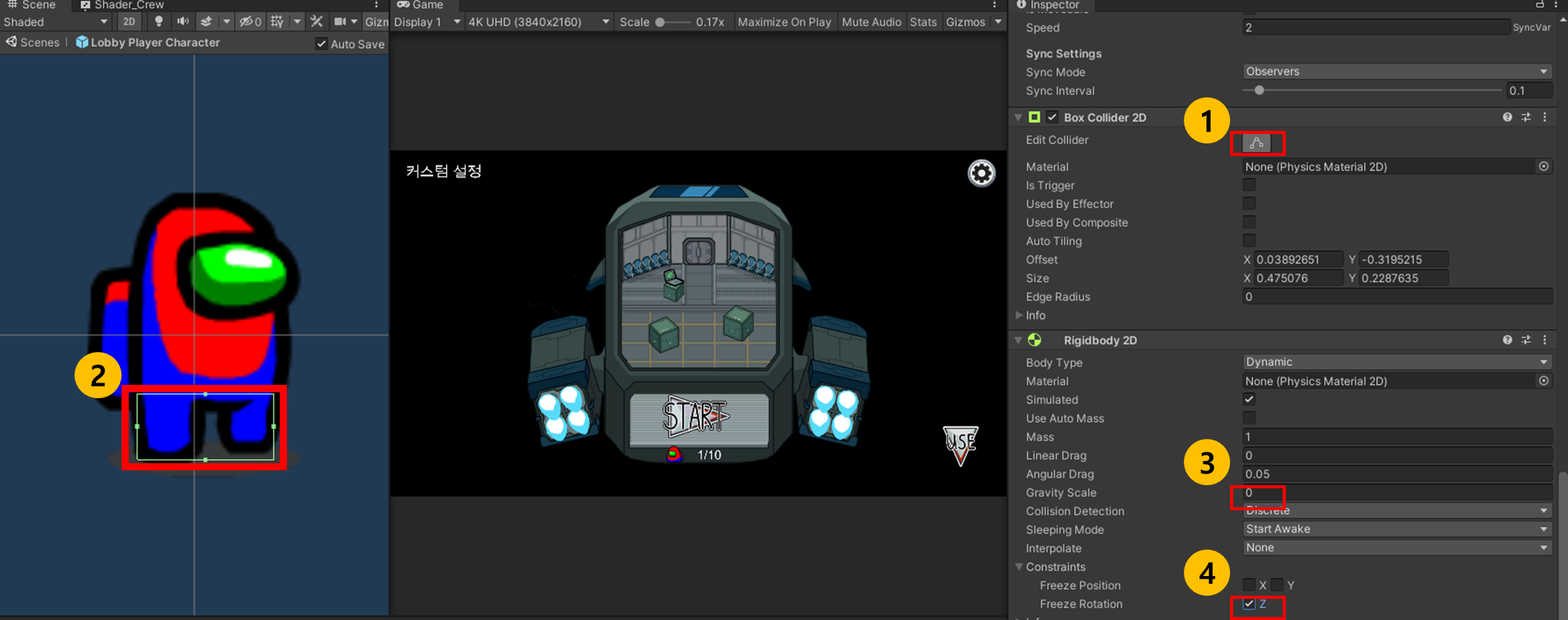Lock the Inspector panel
The height and width of the screenshot is (620, 1568).
[x=1540, y=5]
